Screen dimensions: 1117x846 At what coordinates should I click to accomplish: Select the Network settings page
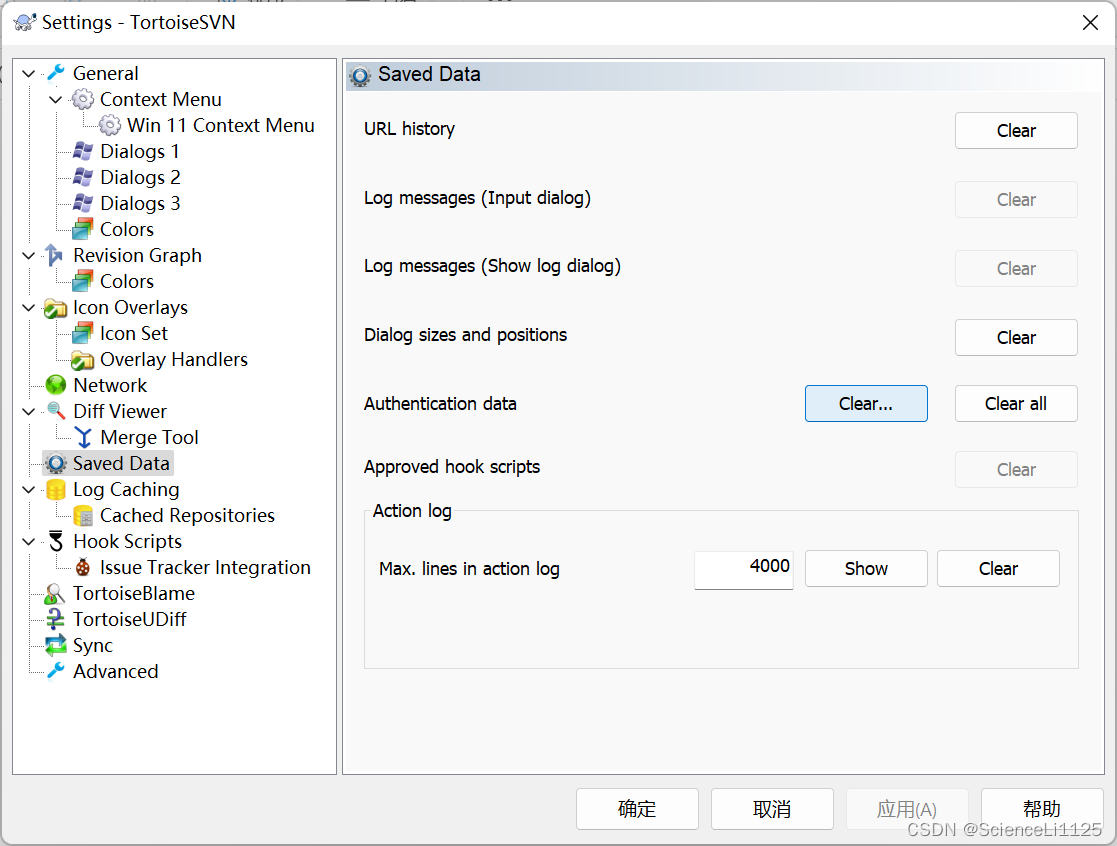click(110, 385)
